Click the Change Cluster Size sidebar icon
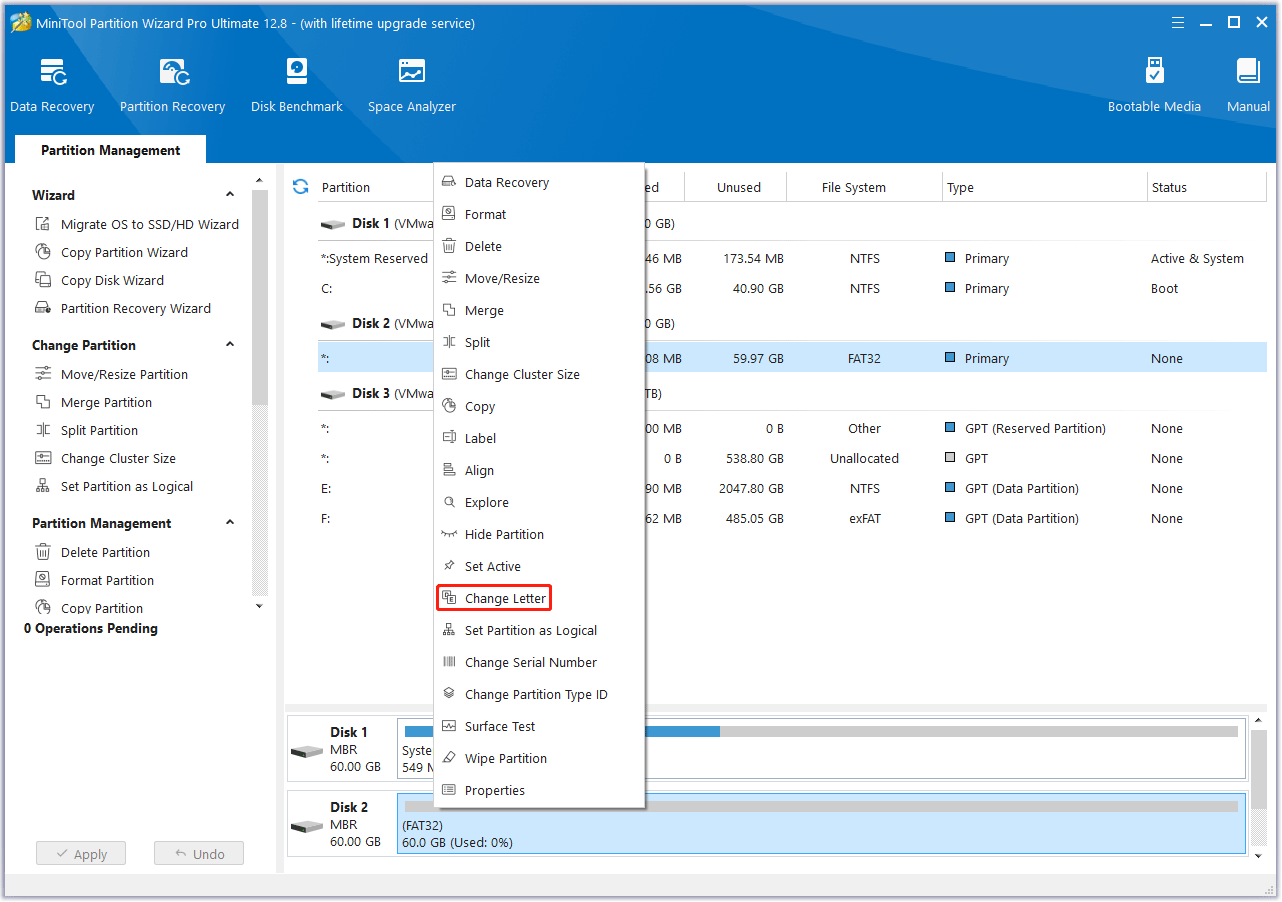1282x902 pixels. (43, 458)
